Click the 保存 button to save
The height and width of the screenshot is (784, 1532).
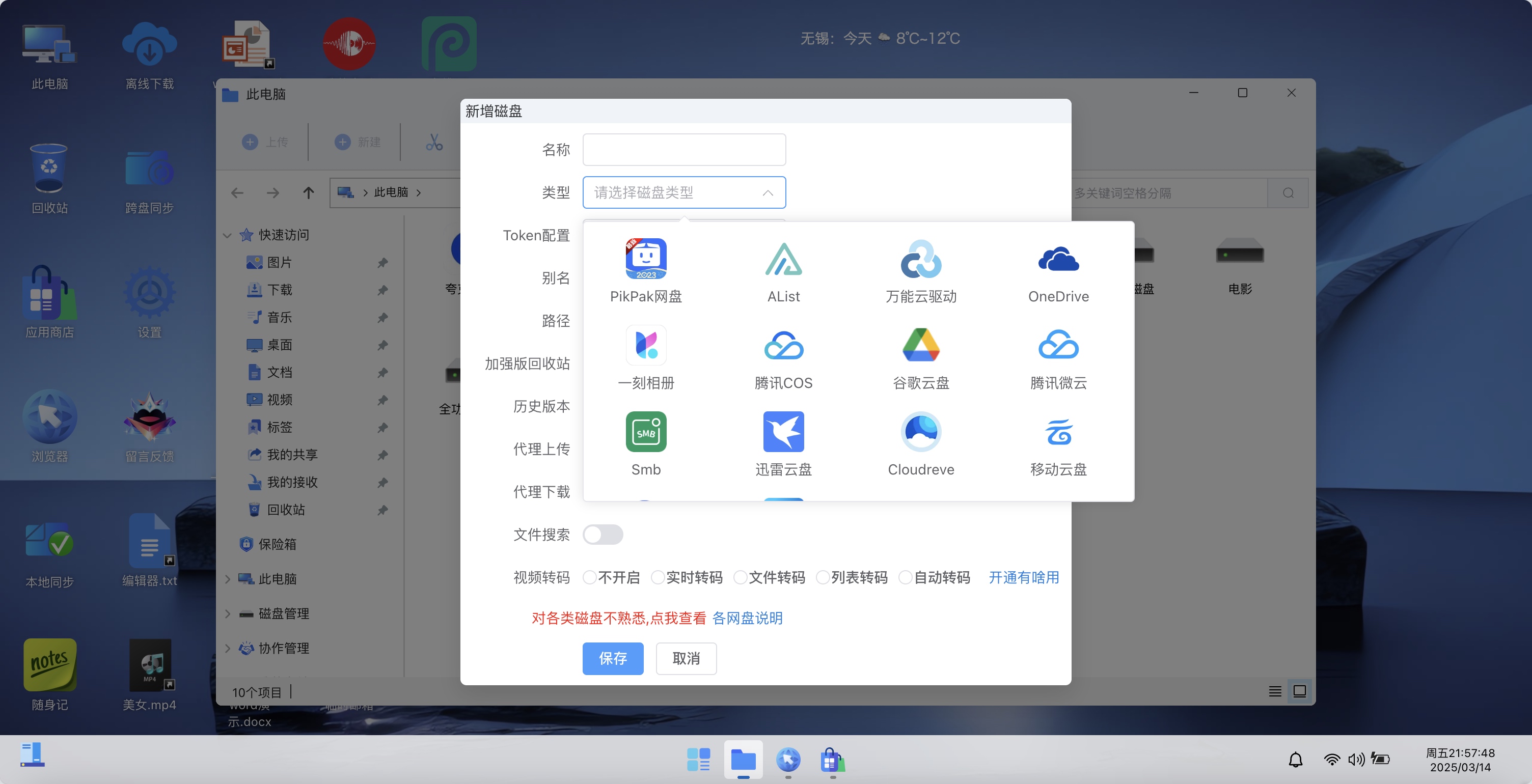coord(613,659)
